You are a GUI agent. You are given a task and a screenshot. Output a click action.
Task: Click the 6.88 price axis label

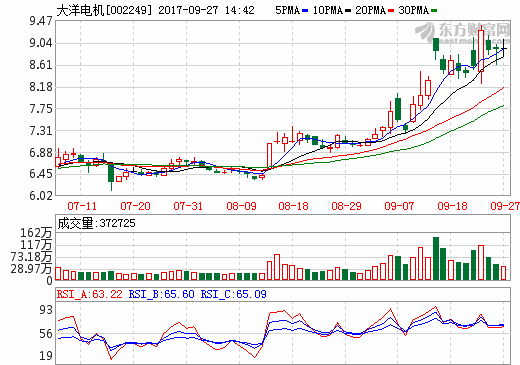coord(41,153)
